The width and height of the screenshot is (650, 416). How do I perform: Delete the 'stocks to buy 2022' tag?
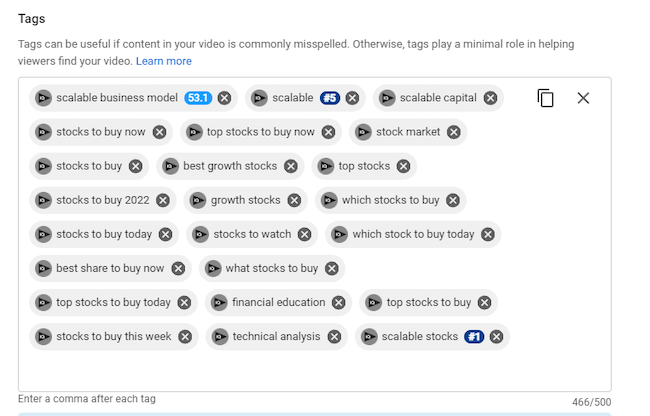pyautogui.click(x=163, y=200)
